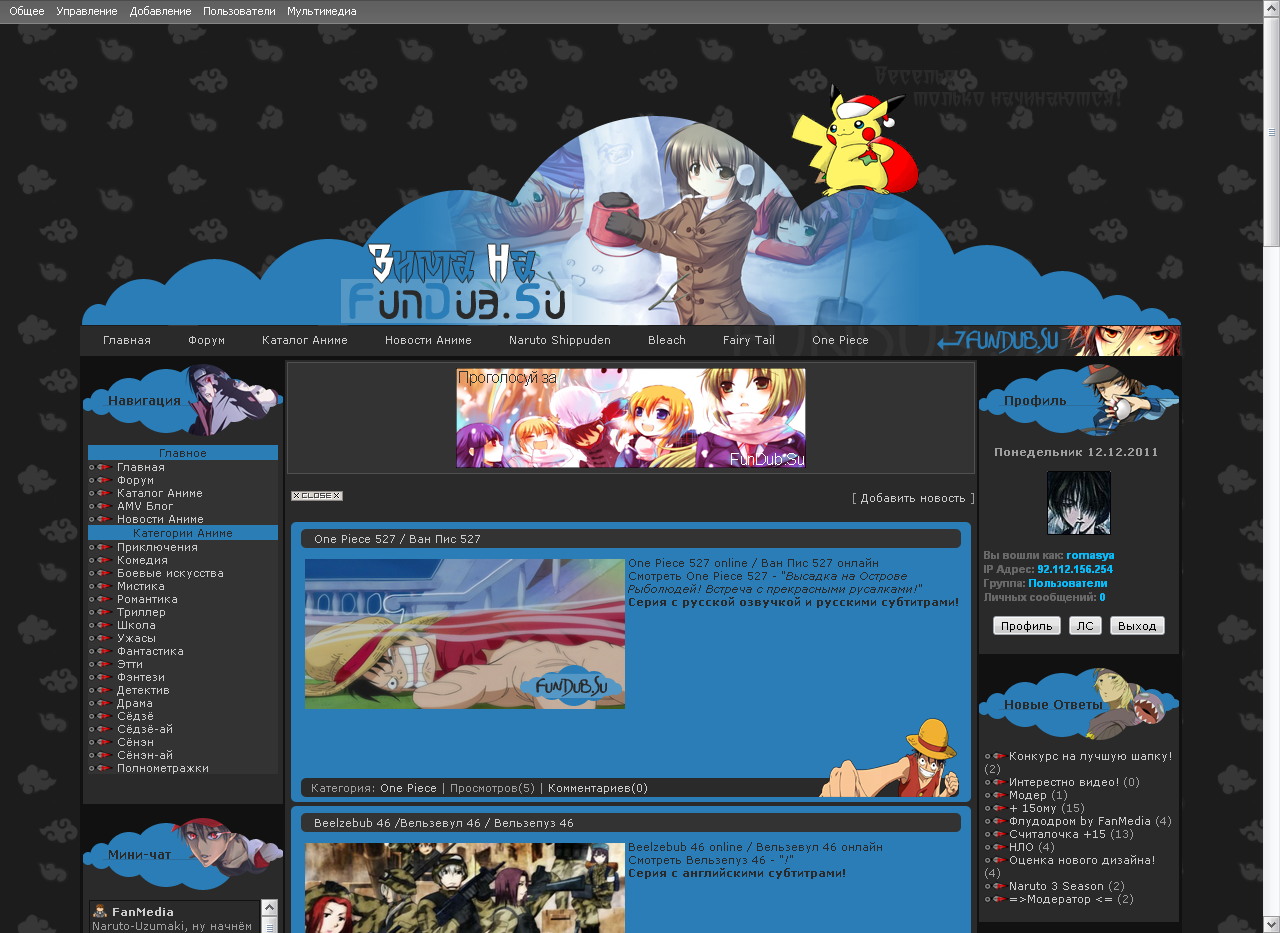
Task: Click the Проголосуй за voting banner
Action: point(631,418)
